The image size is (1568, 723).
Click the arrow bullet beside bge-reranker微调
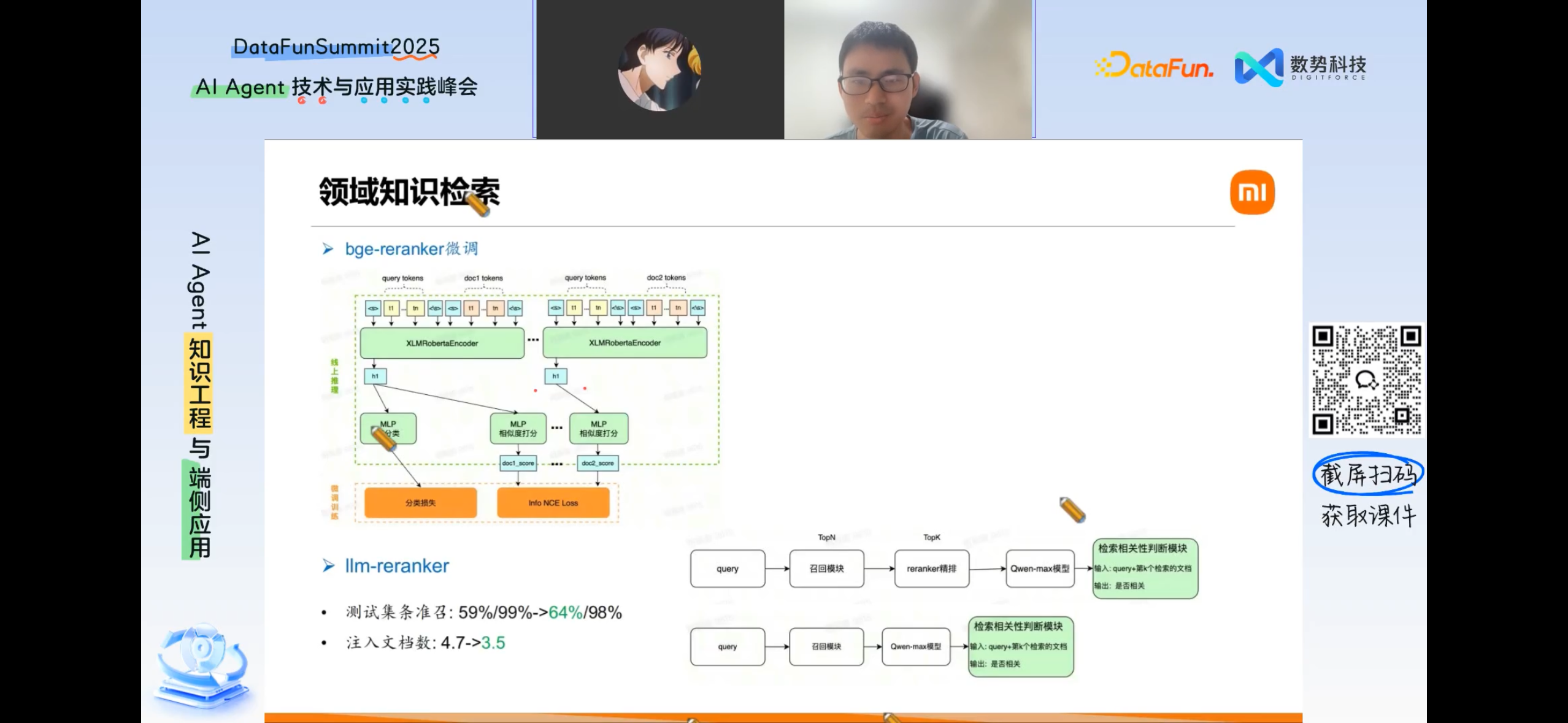click(x=328, y=249)
